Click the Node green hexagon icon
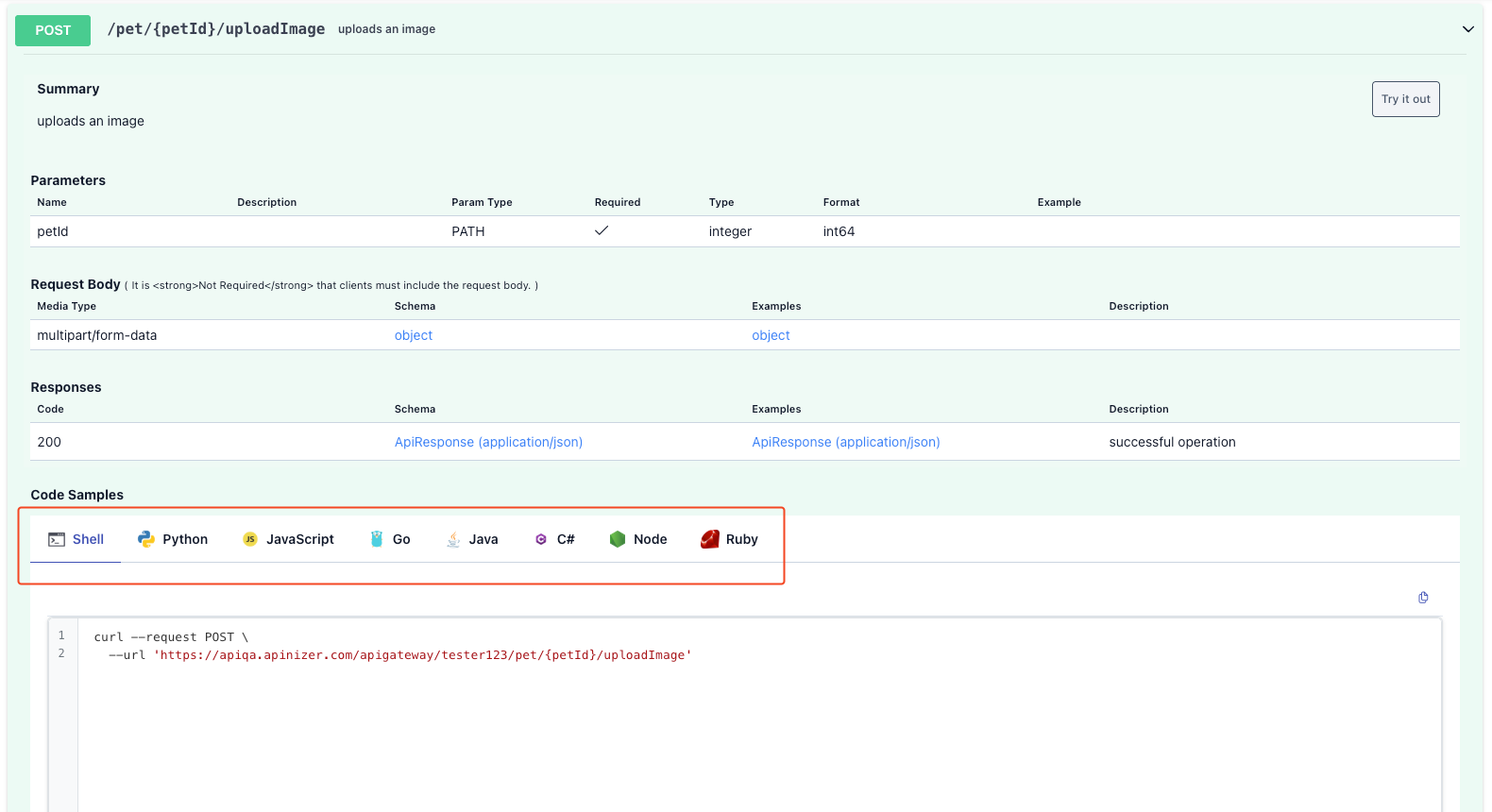This screenshot has width=1492, height=812. coord(618,539)
